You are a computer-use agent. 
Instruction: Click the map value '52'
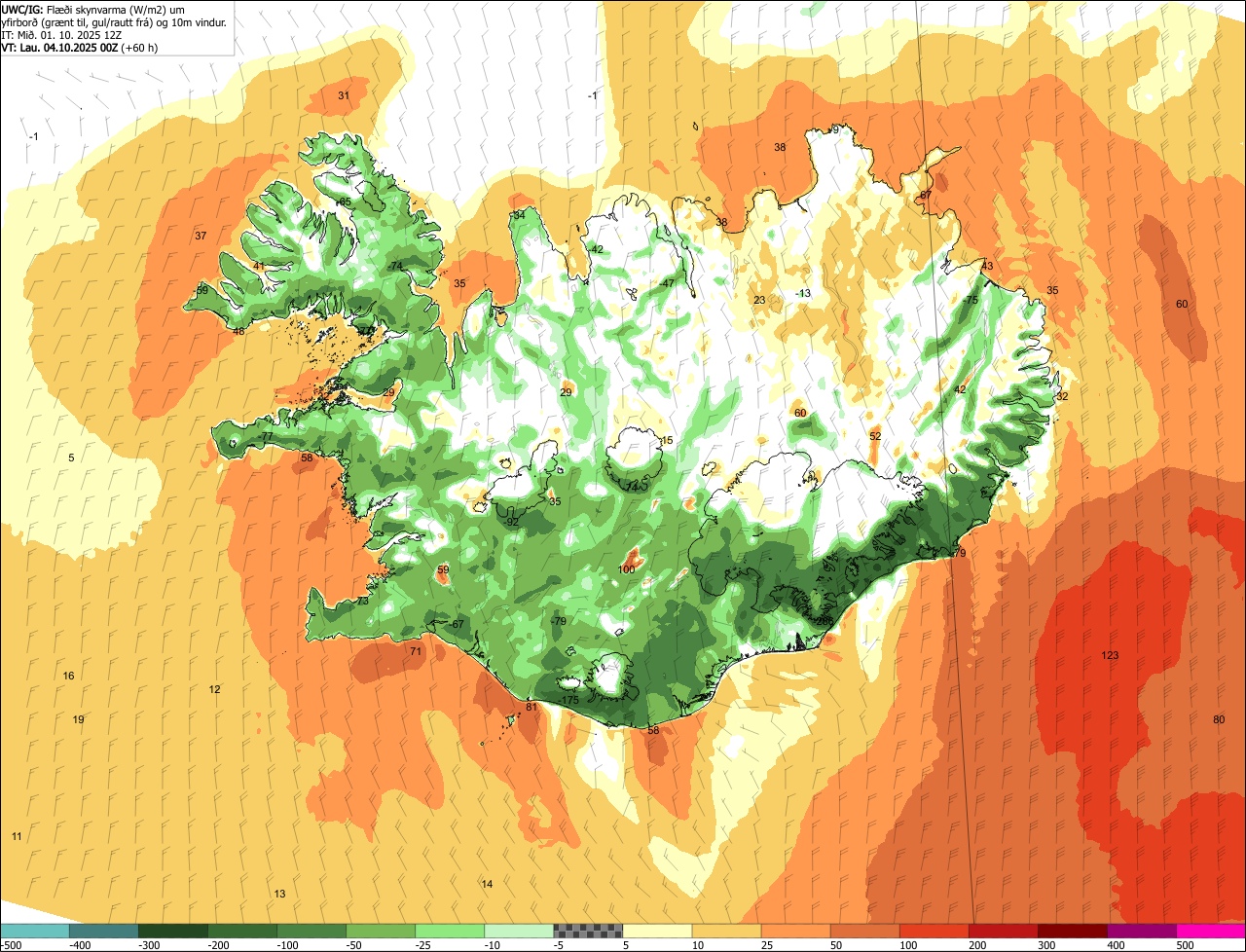coord(875,437)
